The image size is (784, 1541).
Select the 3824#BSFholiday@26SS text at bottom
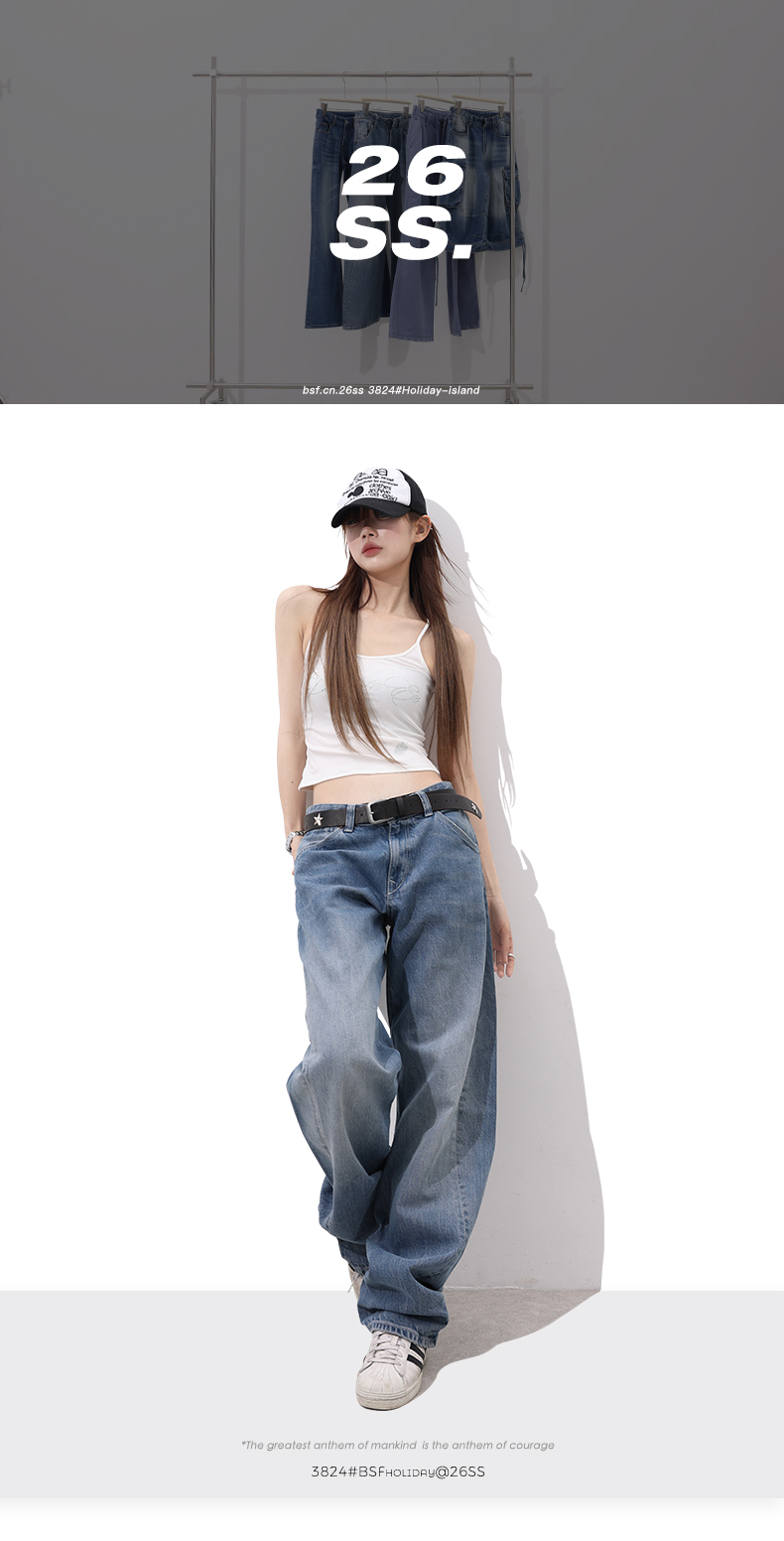click(398, 1471)
